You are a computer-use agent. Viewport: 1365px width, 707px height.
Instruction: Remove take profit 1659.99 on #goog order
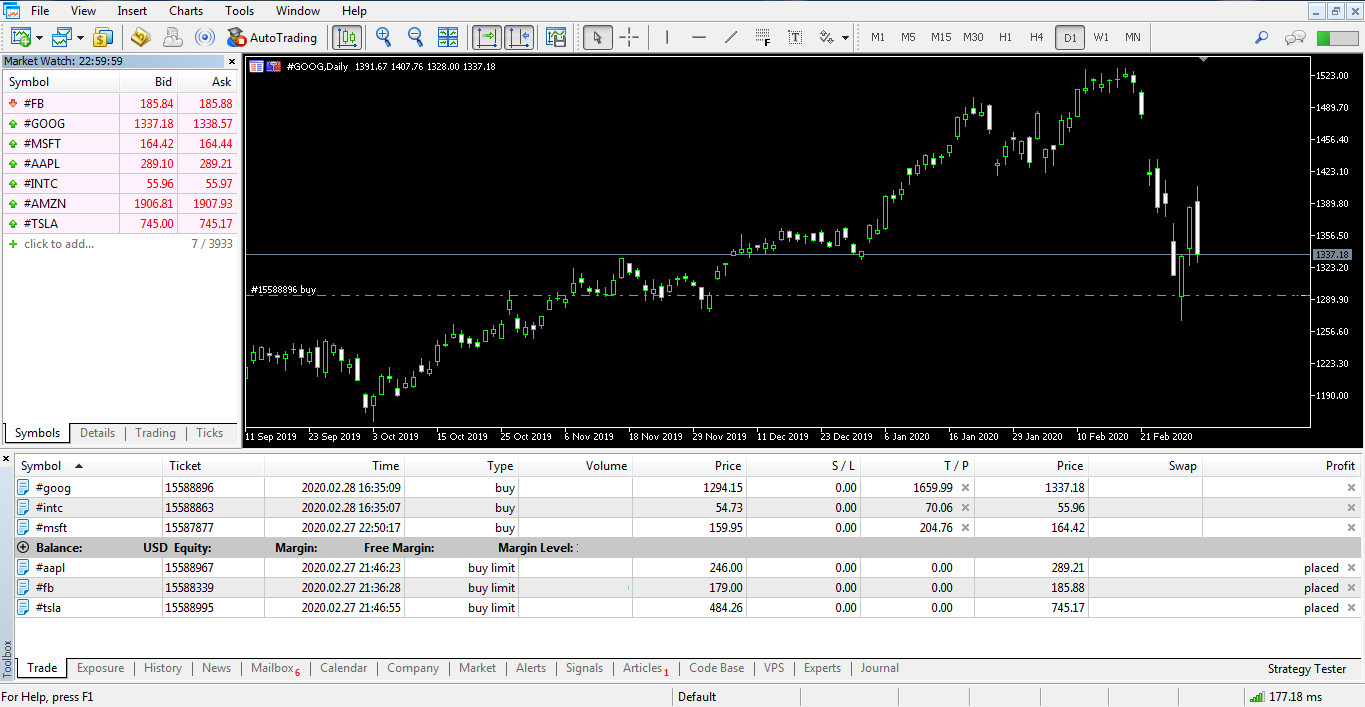[965, 488]
